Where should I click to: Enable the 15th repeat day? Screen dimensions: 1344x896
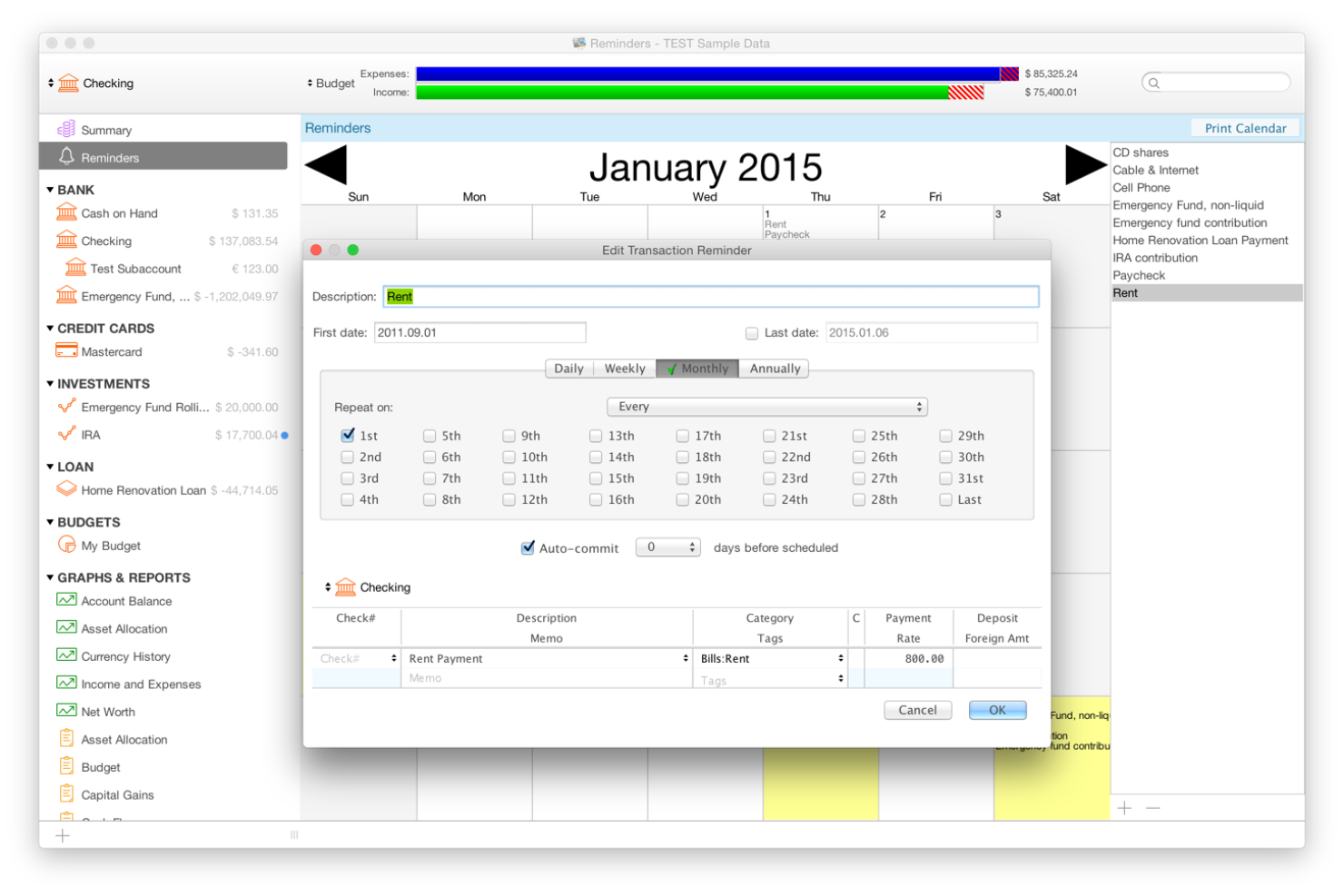point(596,478)
